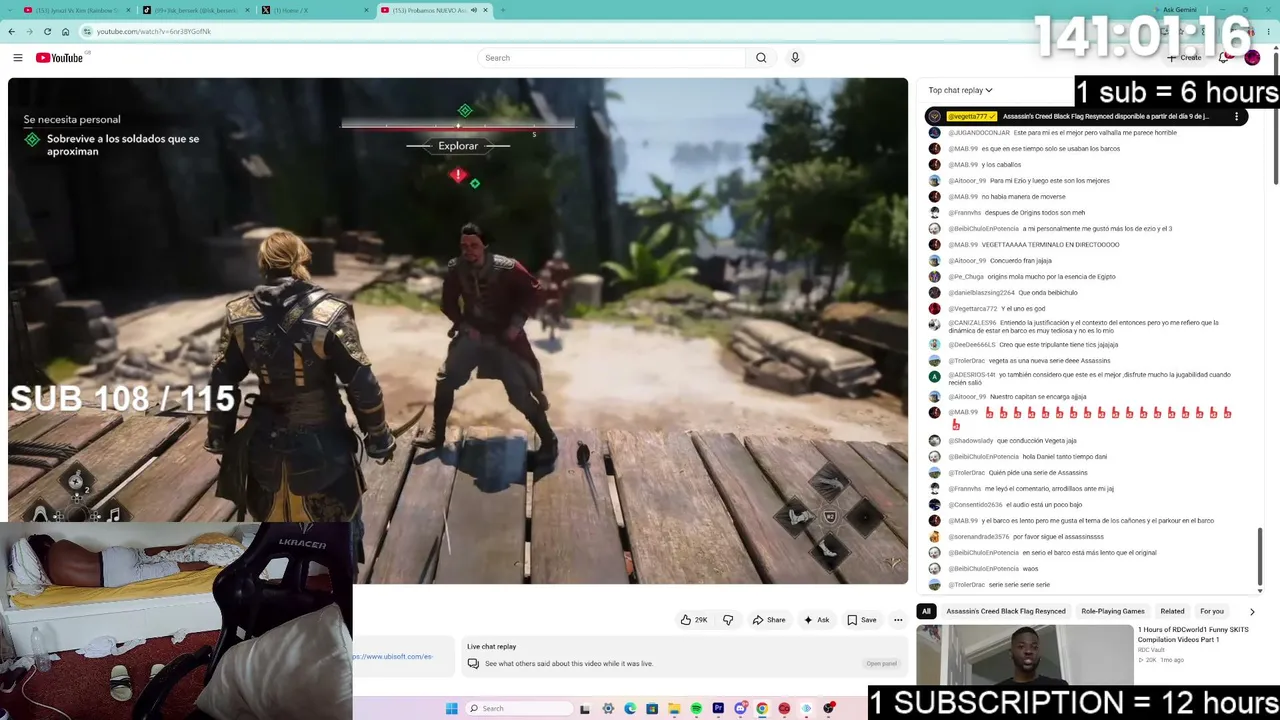The height and width of the screenshot is (720, 1280).
Task: Open Discord from the taskbar
Action: 740,709
